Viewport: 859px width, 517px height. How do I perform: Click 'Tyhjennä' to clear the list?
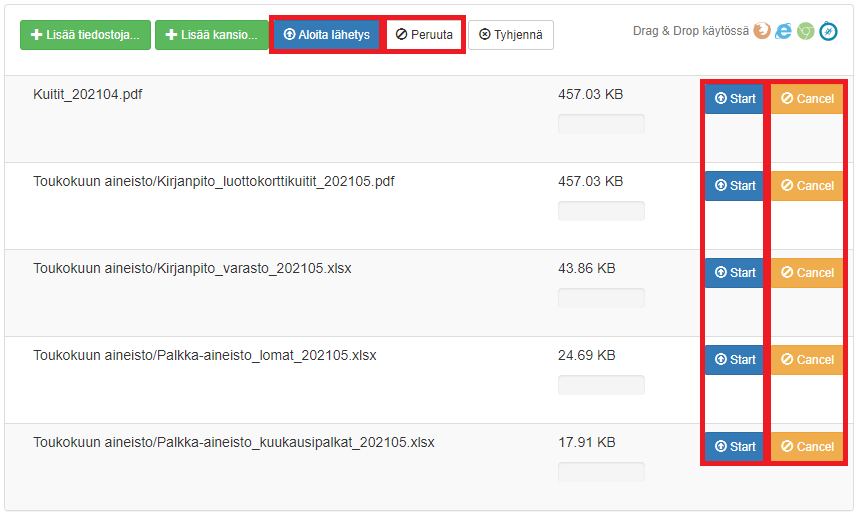[x=510, y=35]
